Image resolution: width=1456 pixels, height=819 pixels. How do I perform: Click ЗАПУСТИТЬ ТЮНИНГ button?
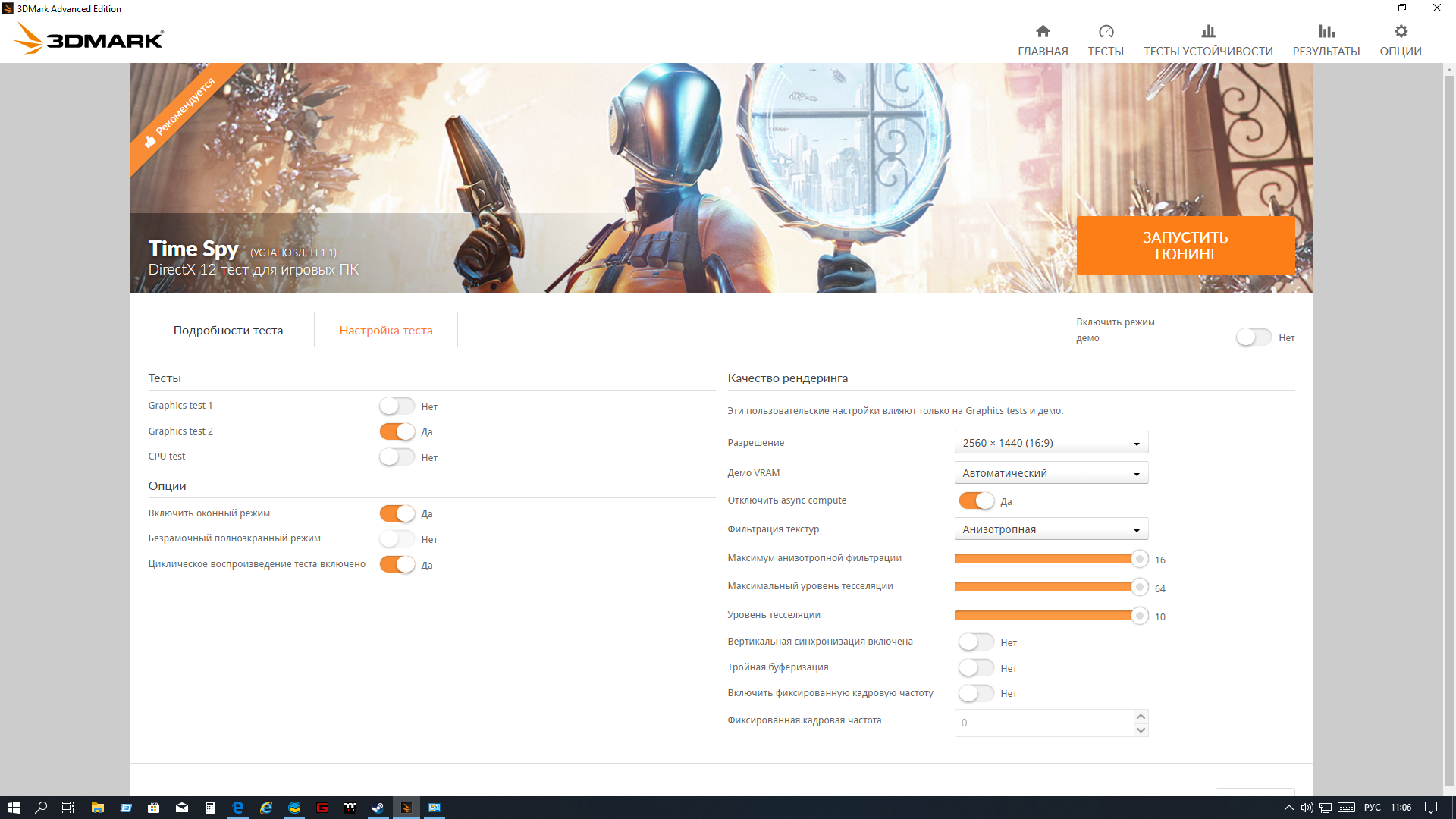(x=1185, y=246)
